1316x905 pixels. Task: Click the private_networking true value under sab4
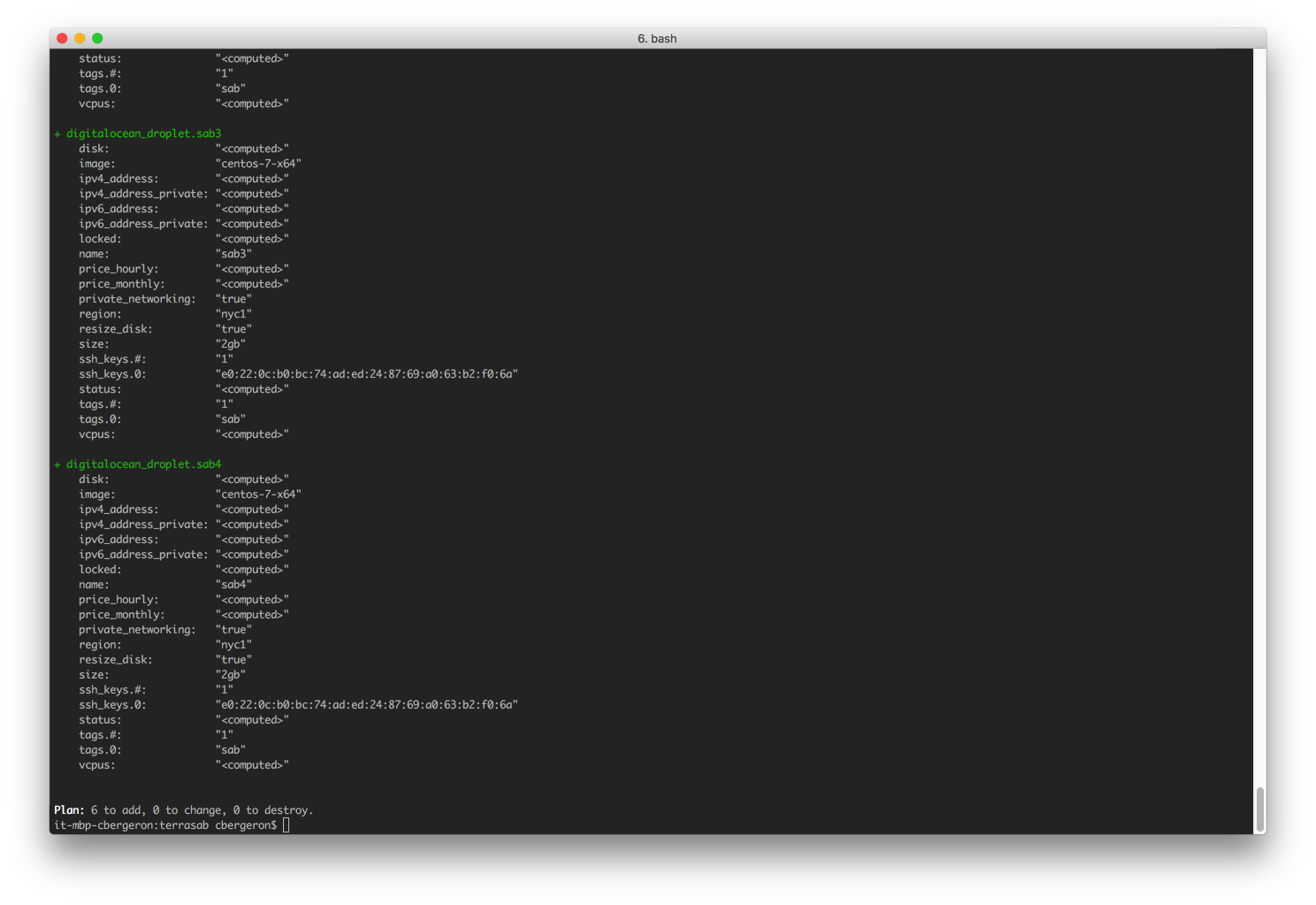coord(233,629)
